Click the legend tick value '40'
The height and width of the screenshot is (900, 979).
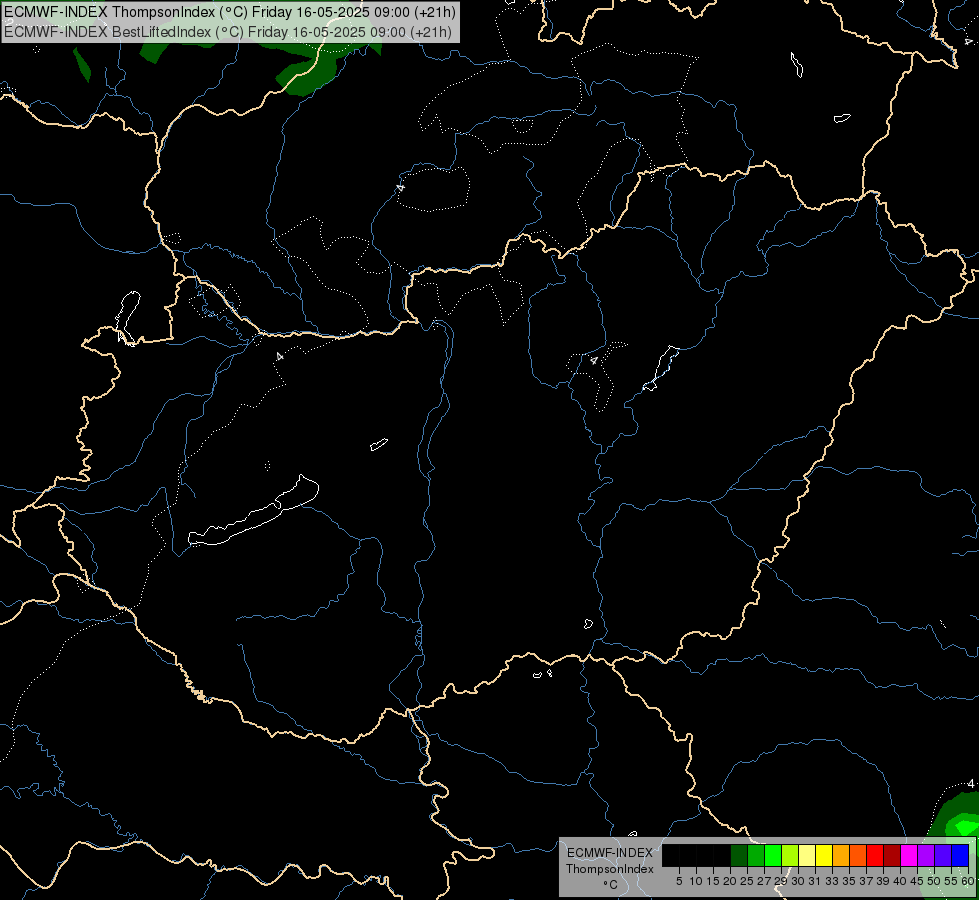click(x=900, y=881)
